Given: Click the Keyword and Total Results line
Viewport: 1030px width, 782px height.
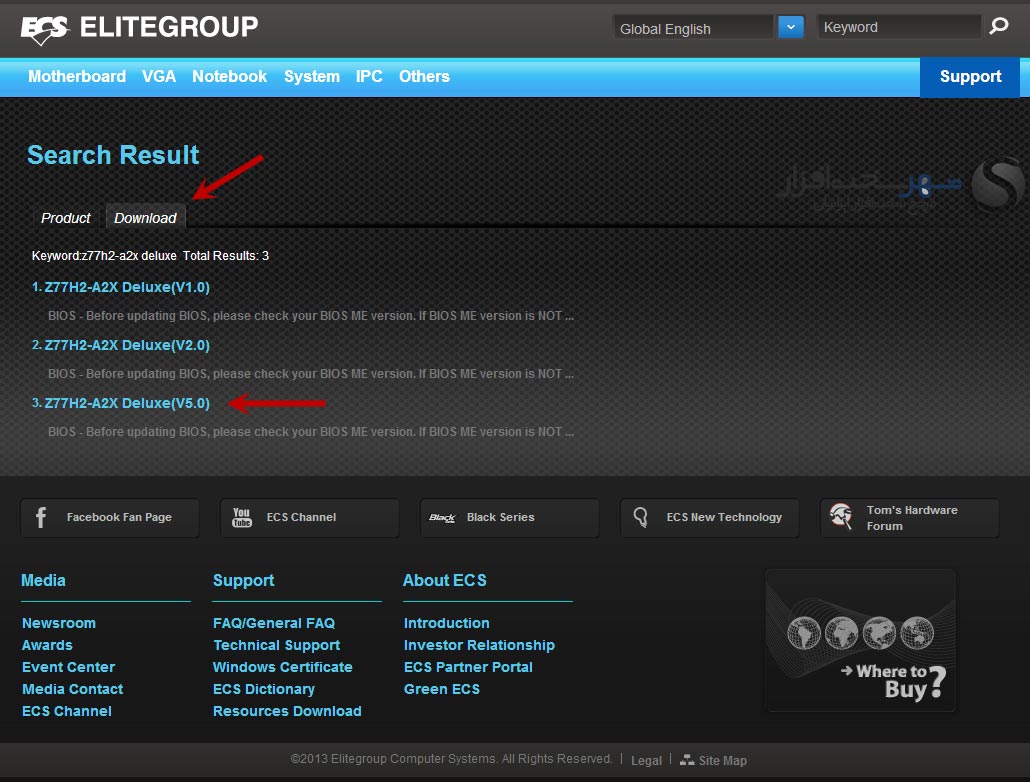Looking at the screenshot, I should [x=150, y=256].
